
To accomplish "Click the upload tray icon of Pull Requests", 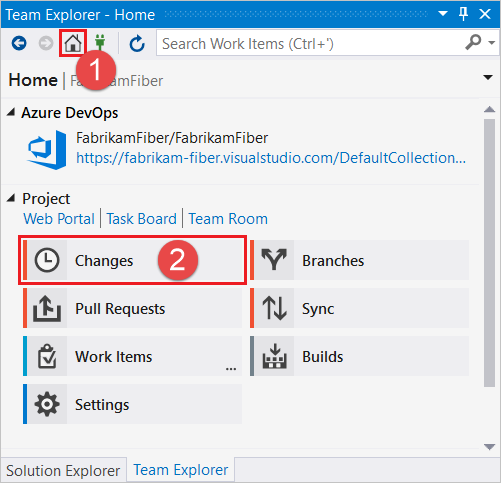I will coord(47,308).
